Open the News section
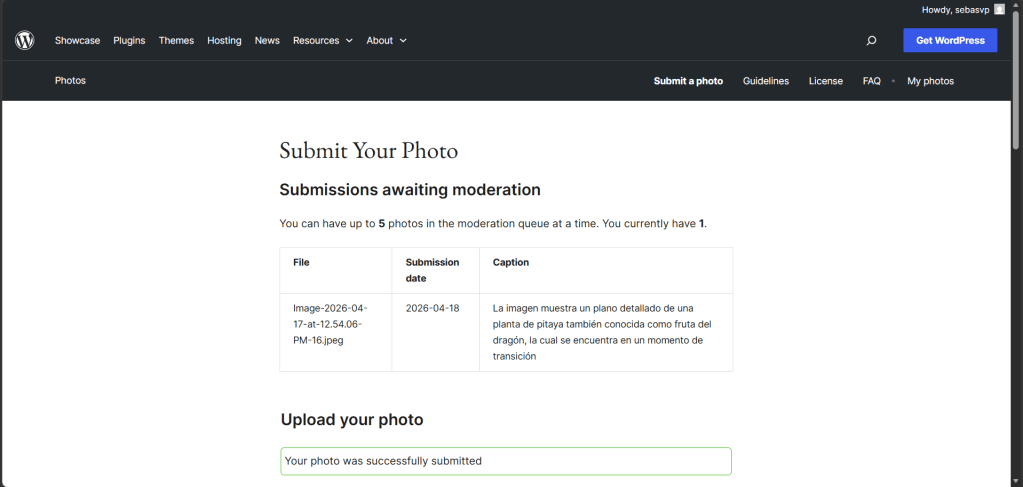The width and height of the screenshot is (1023, 487). (267, 41)
